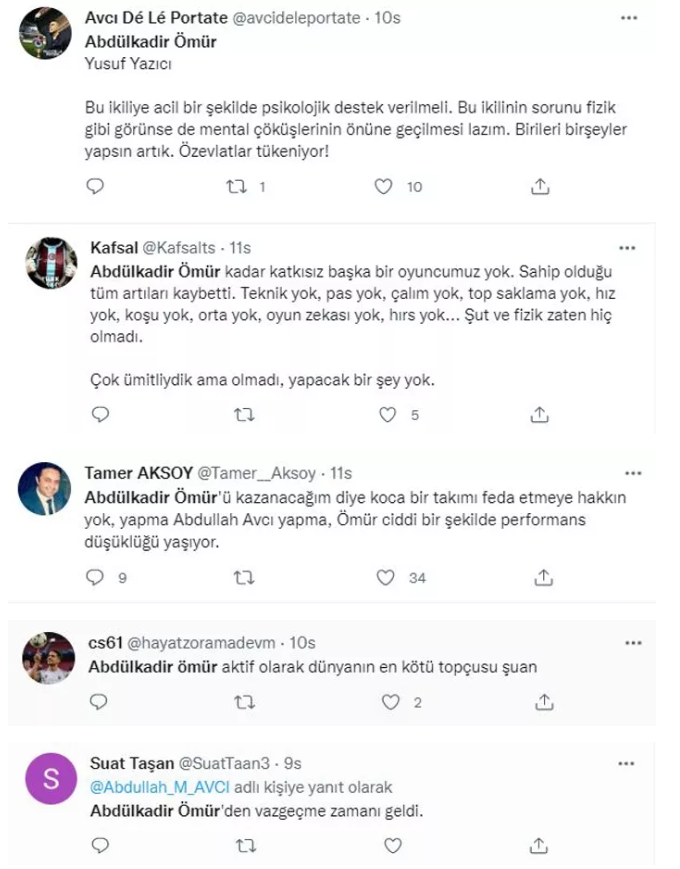Open more options on Avcı Dé Lé Portate's tweet

[628, 20]
